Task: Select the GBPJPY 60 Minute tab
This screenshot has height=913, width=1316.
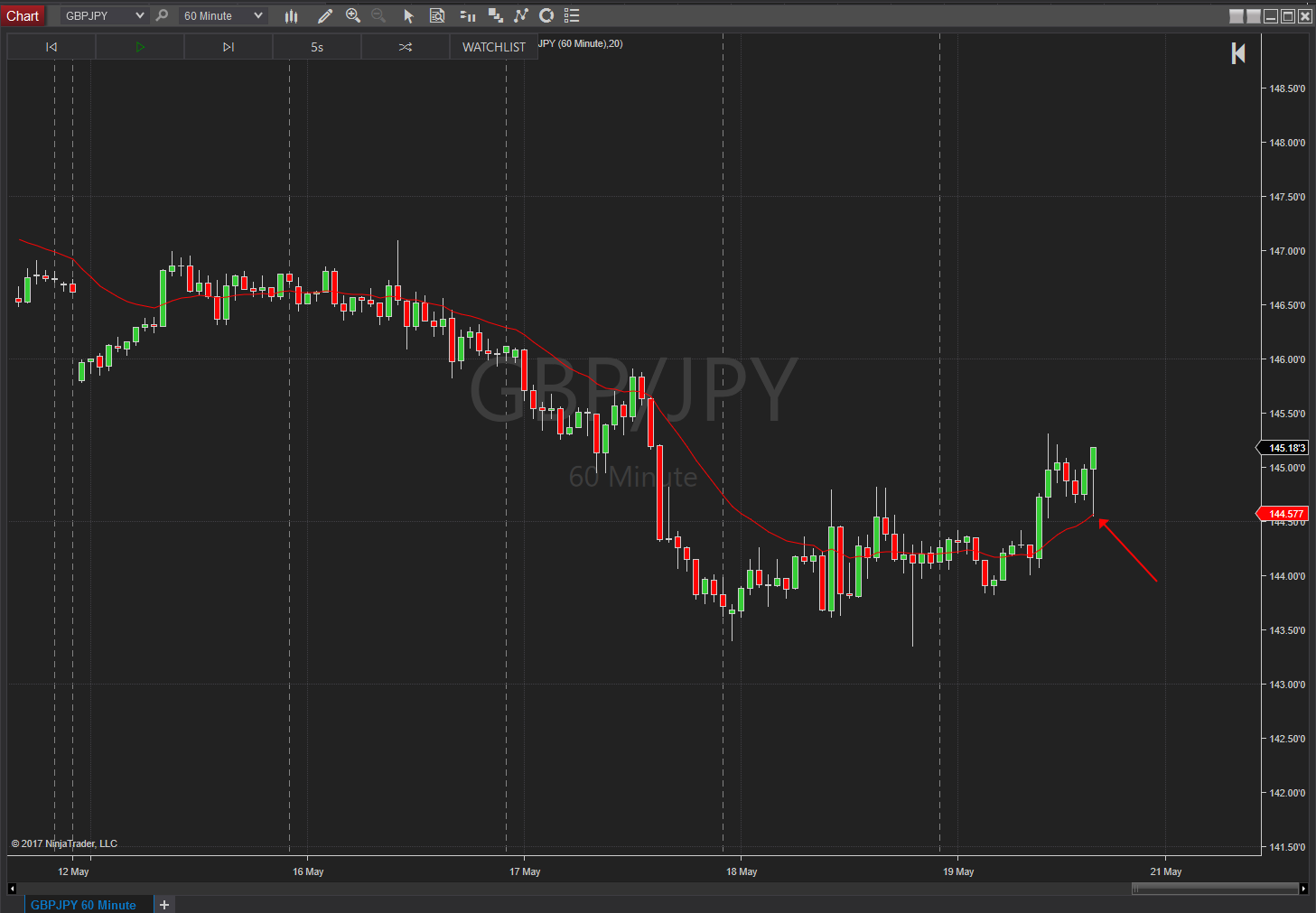Action: point(83,905)
